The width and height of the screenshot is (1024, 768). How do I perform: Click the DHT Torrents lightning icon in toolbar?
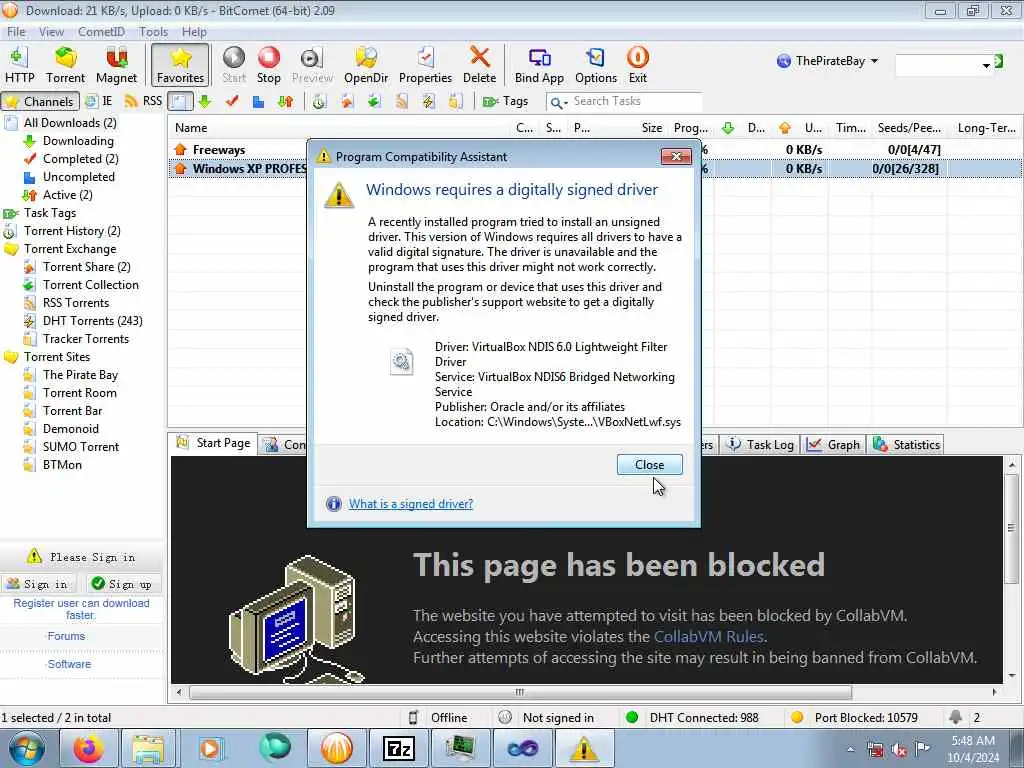click(x=428, y=101)
